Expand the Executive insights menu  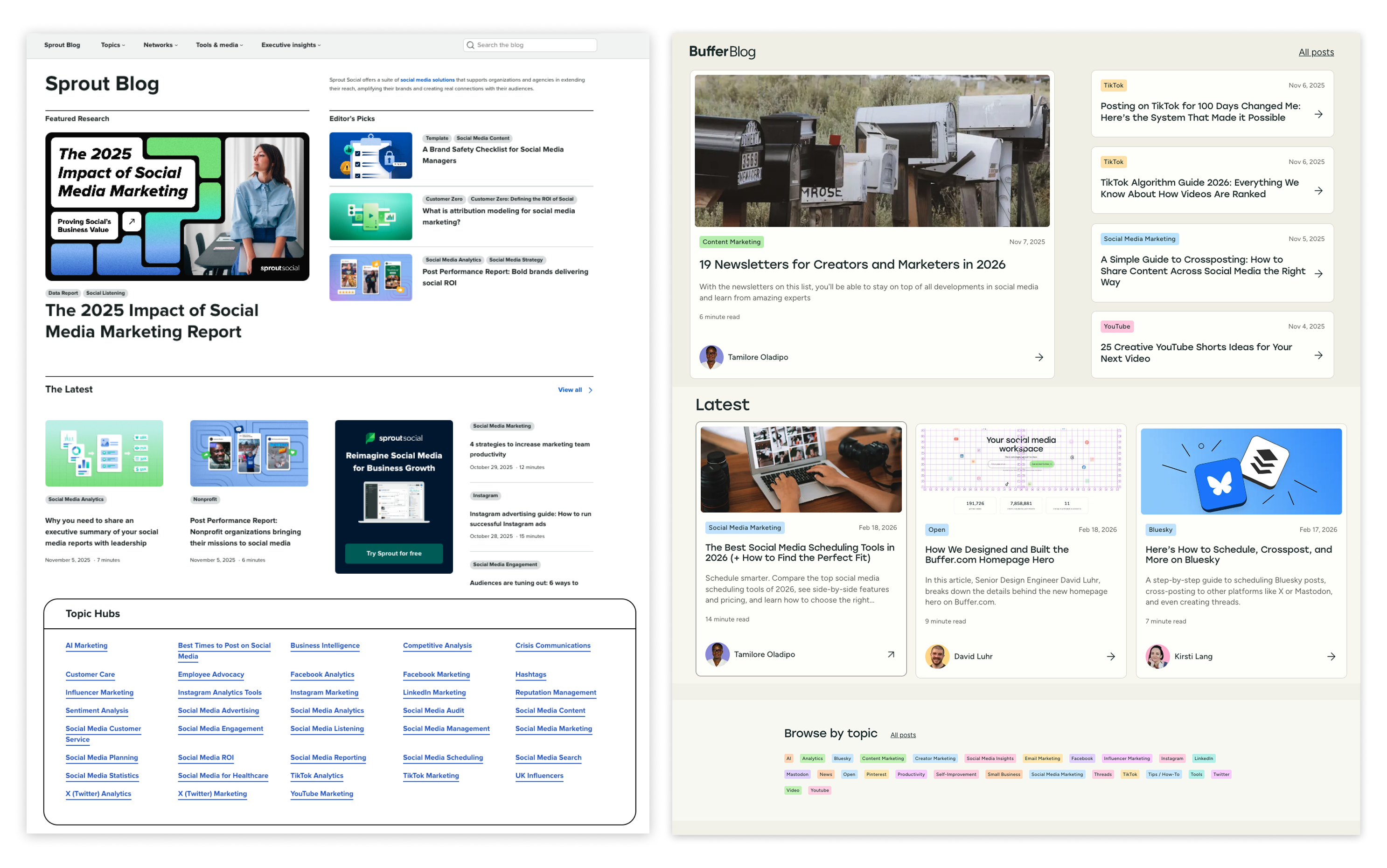[x=291, y=45]
